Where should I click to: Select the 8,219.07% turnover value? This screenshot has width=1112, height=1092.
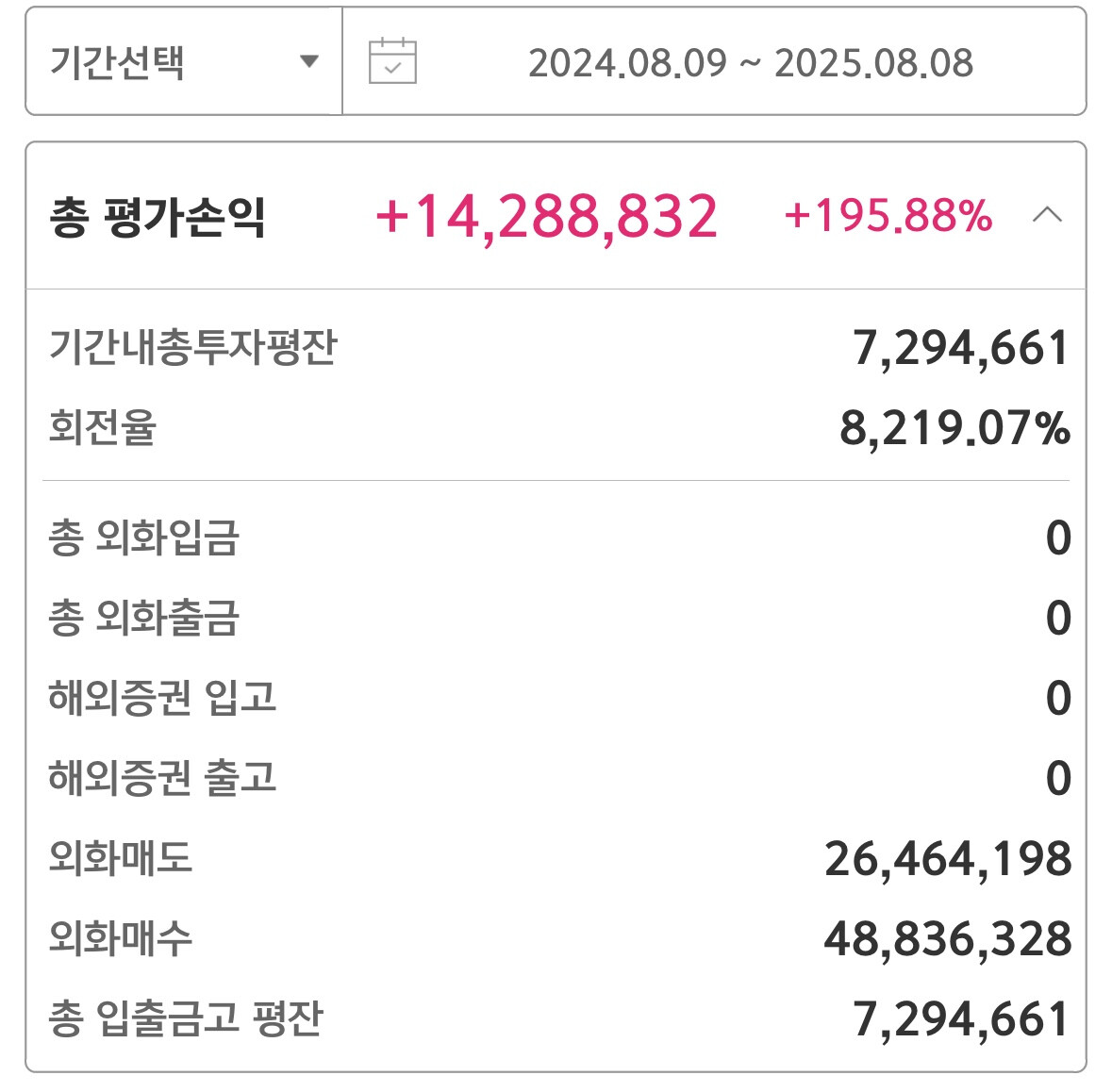tap(954, 428)
